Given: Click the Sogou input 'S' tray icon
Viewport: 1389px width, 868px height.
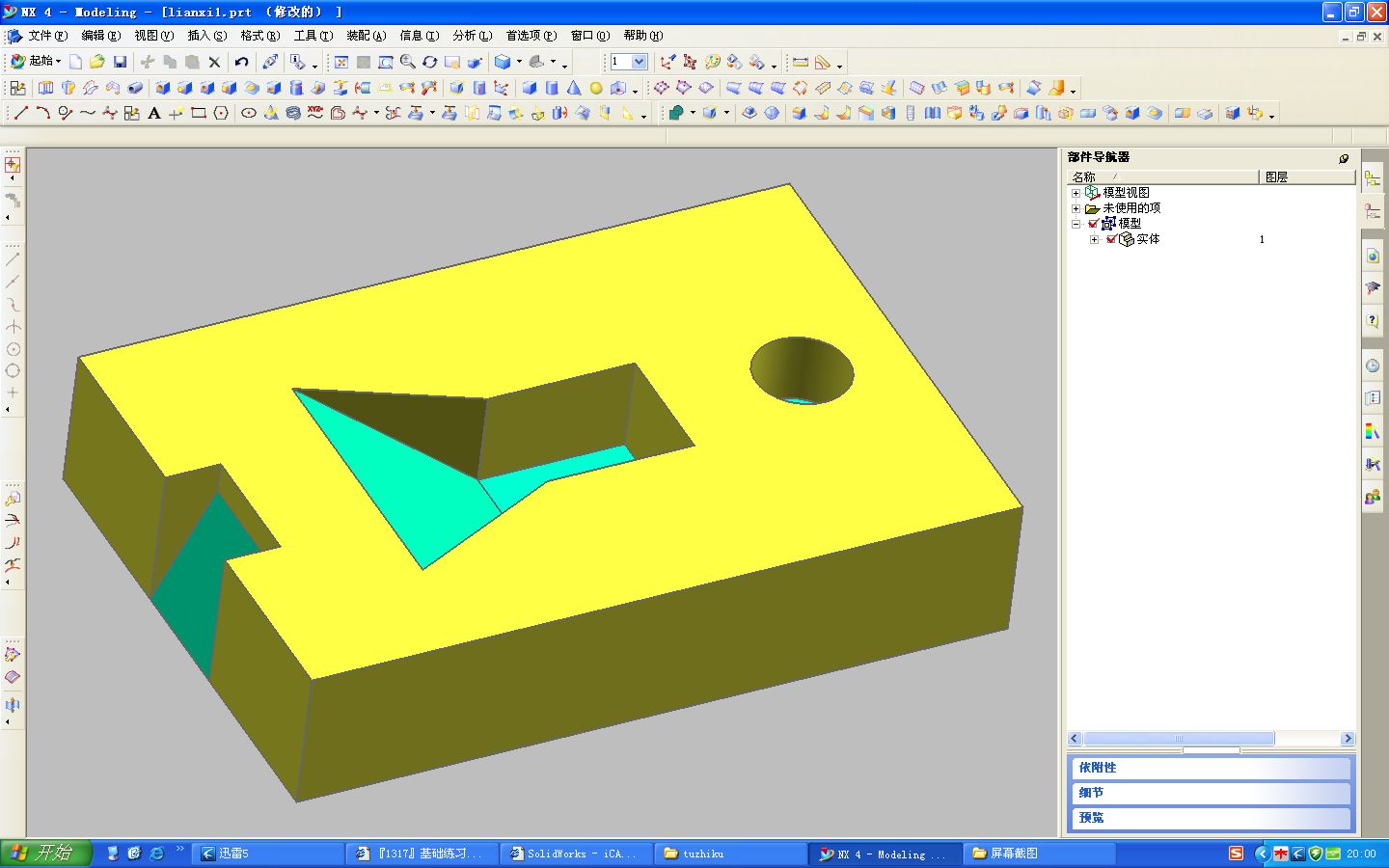Looking at the screenshot, I should [x=1237, y=854].
